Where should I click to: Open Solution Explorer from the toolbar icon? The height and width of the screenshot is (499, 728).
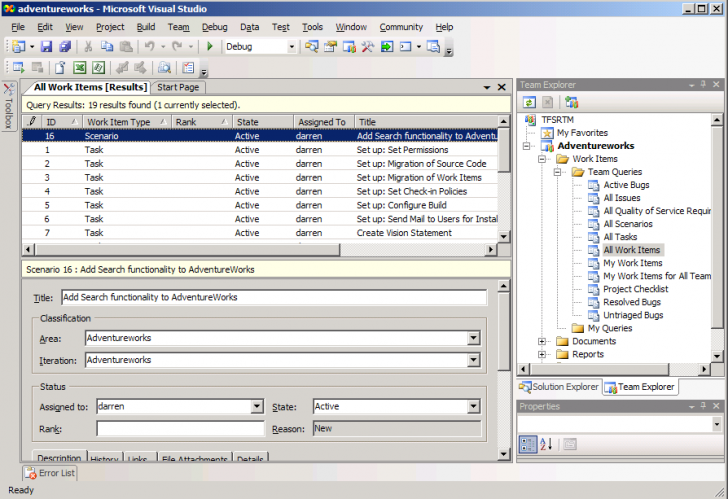point(312,46)
